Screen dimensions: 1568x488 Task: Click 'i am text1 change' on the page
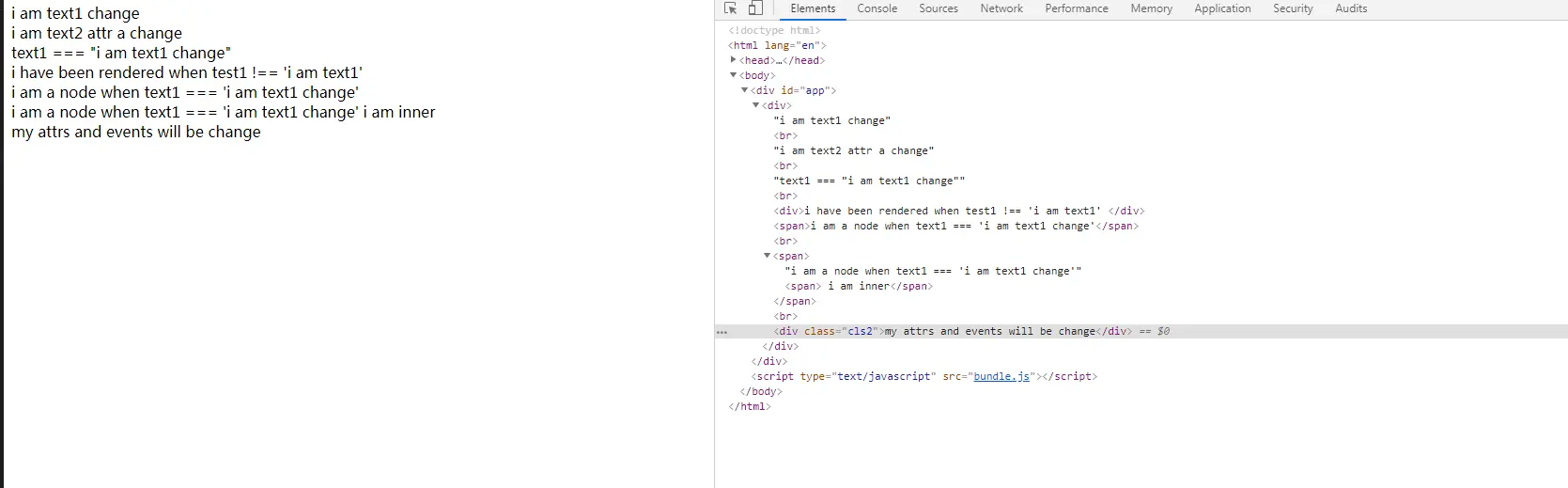[x=75, y=13]
